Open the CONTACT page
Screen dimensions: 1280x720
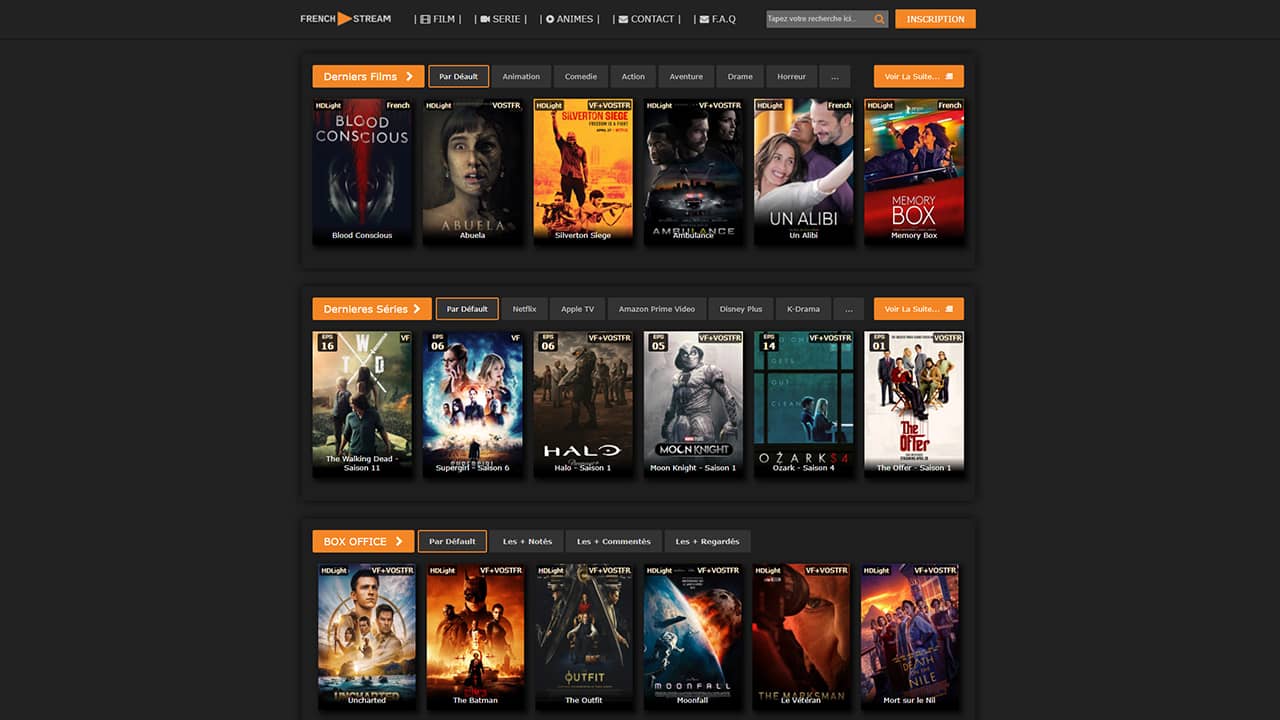coord(647,19)
